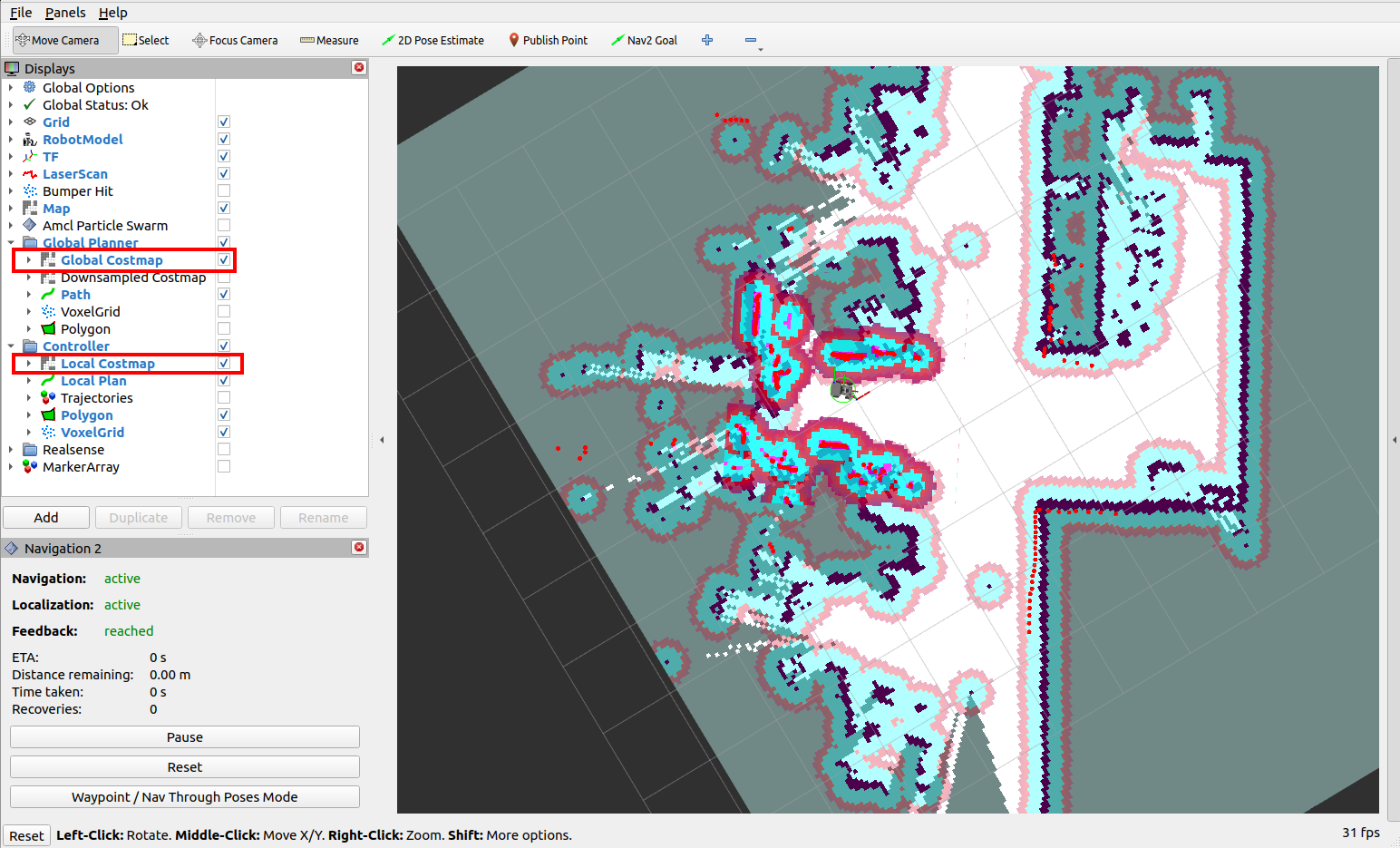Activate the 2D Pose Estimate tool
Viewport: 1400px width, 848px height.
(433, 40)
